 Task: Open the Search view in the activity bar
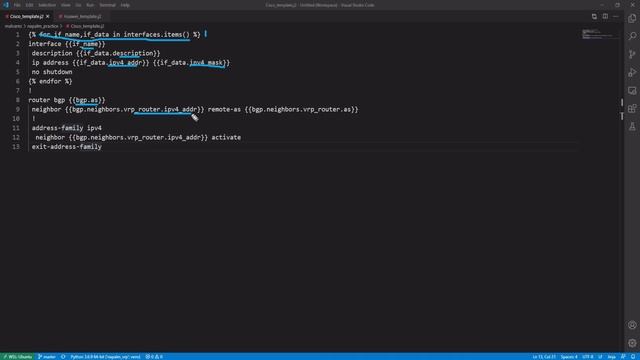click(632, 36)
